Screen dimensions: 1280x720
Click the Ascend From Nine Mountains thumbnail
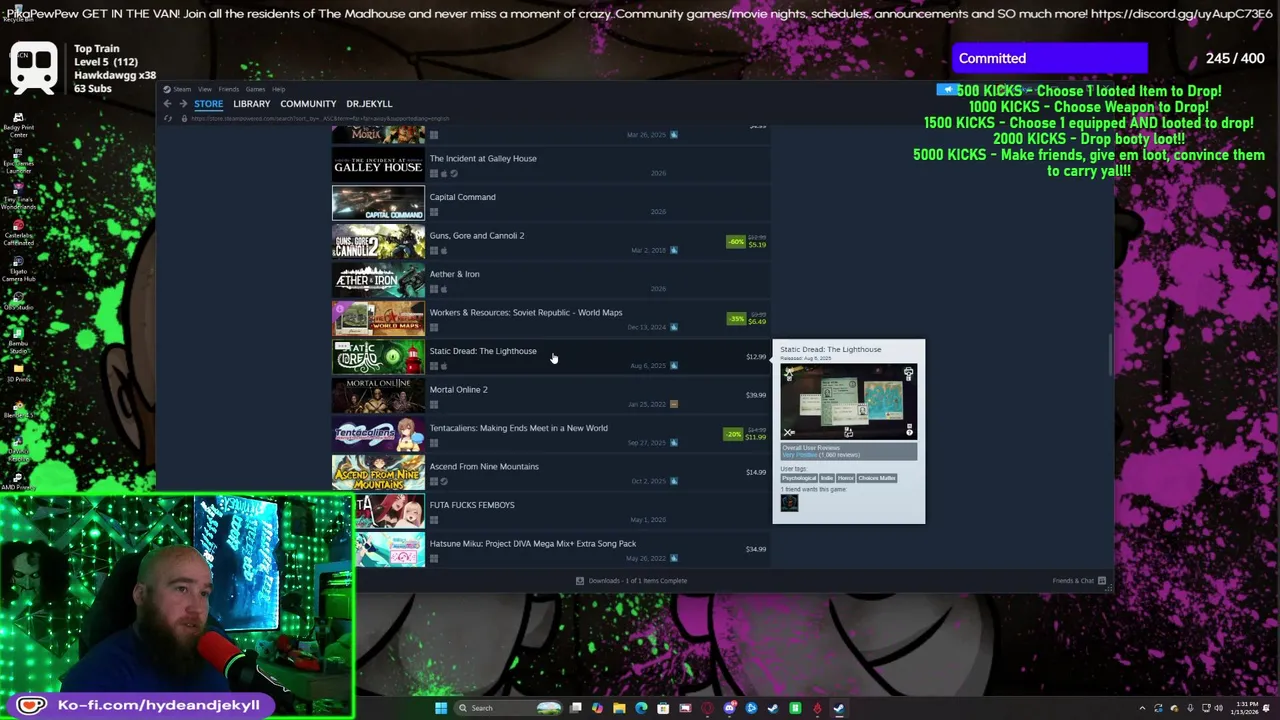378,473
